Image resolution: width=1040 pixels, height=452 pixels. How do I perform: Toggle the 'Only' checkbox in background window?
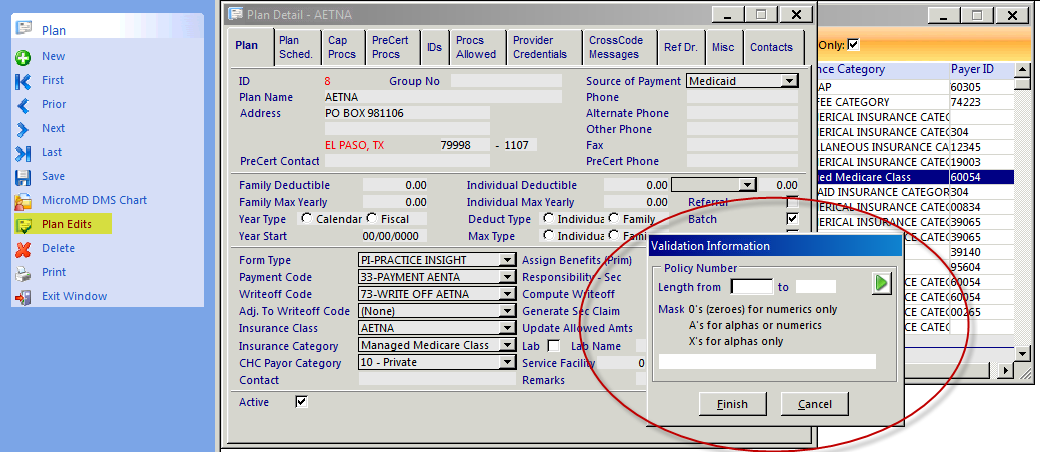click(x=854, y=44)
